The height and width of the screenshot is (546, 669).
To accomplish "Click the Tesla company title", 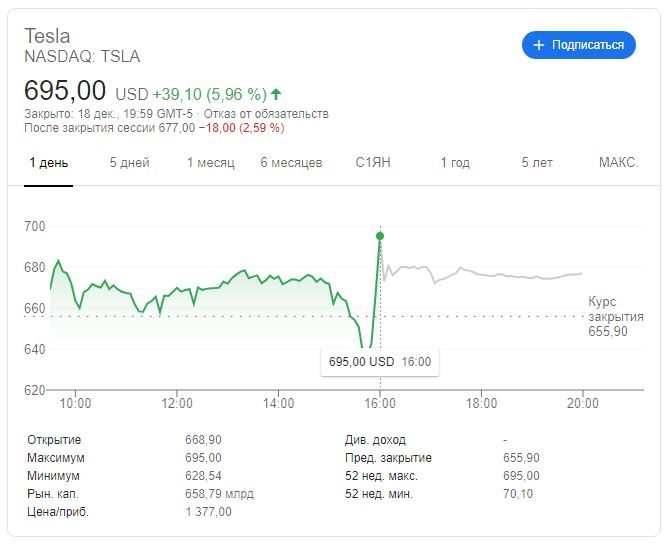I will (47, 36).
